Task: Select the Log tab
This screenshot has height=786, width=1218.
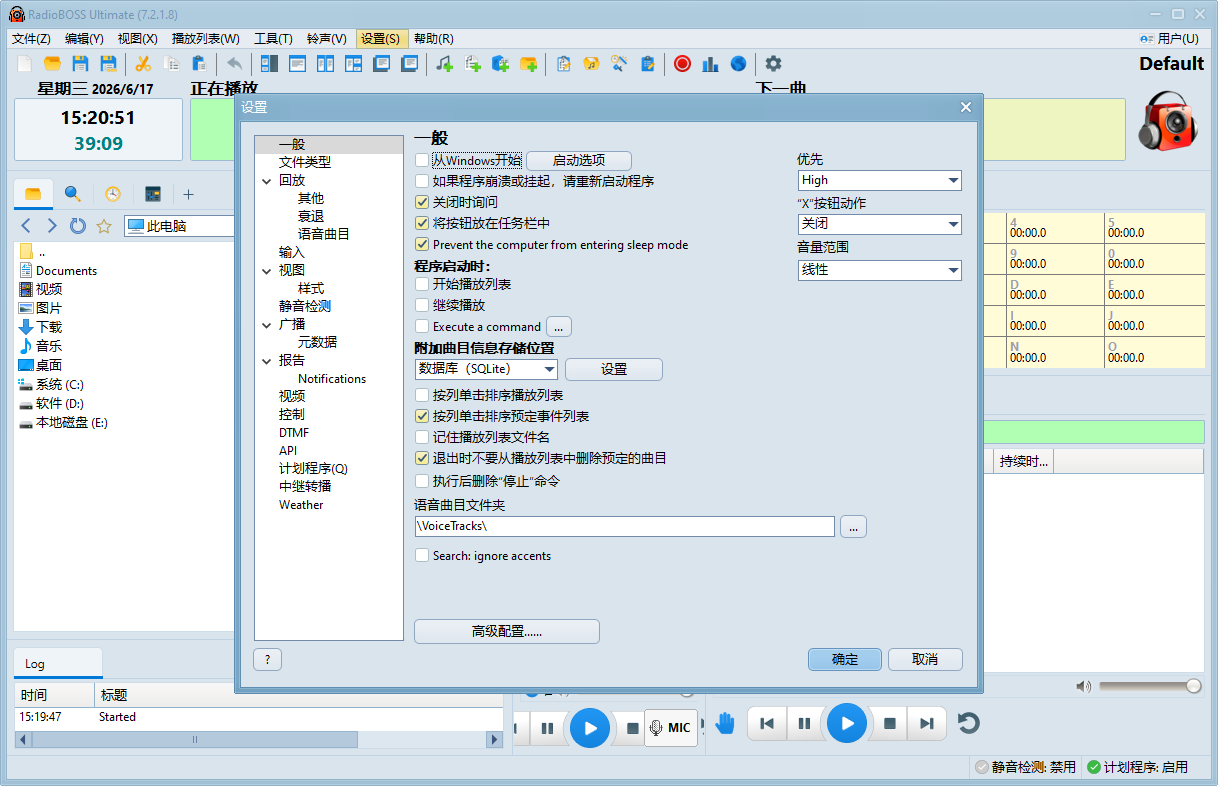Action: pos(57,664)
